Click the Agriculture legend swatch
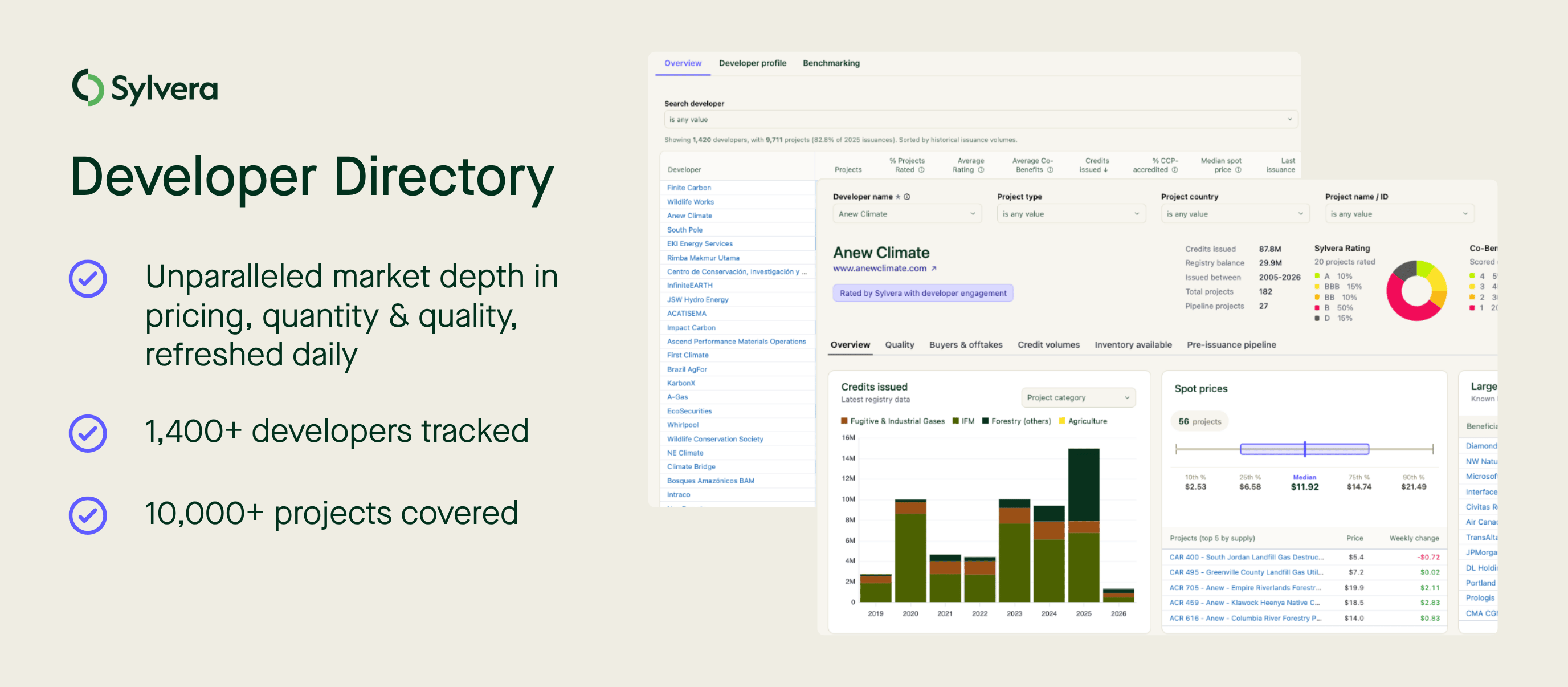Viewport: 1568px width, 687px height. point(1062,421)
